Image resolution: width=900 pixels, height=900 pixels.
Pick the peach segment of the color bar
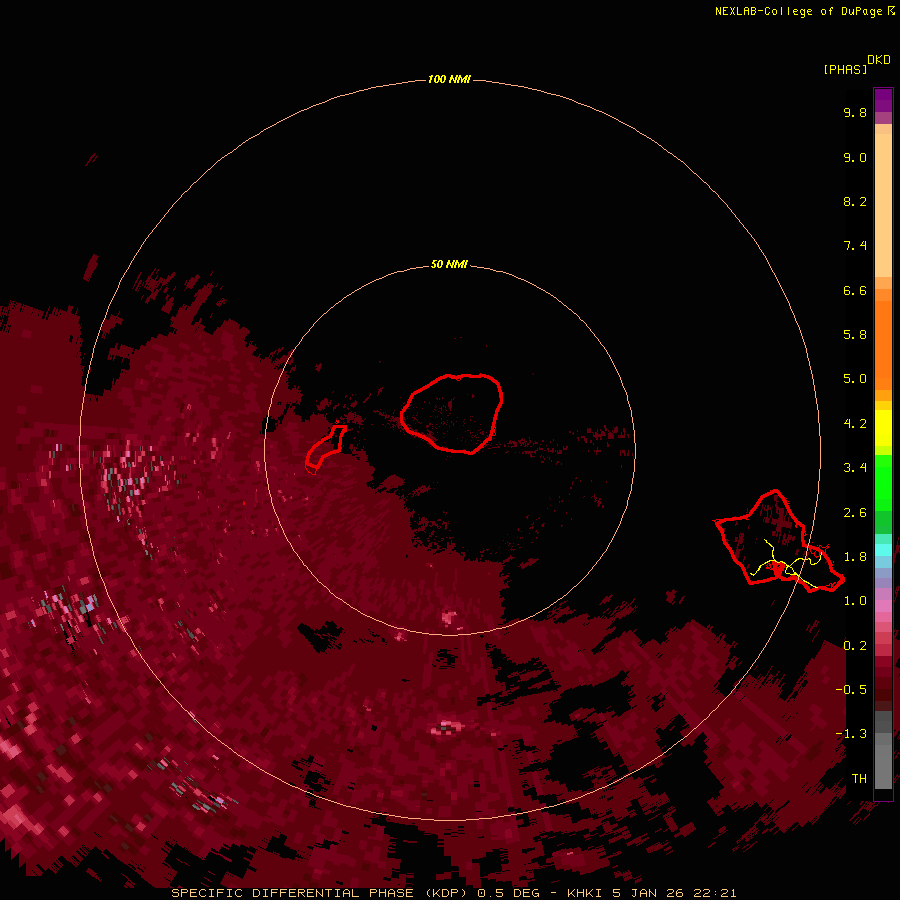[x=883, y=205]
